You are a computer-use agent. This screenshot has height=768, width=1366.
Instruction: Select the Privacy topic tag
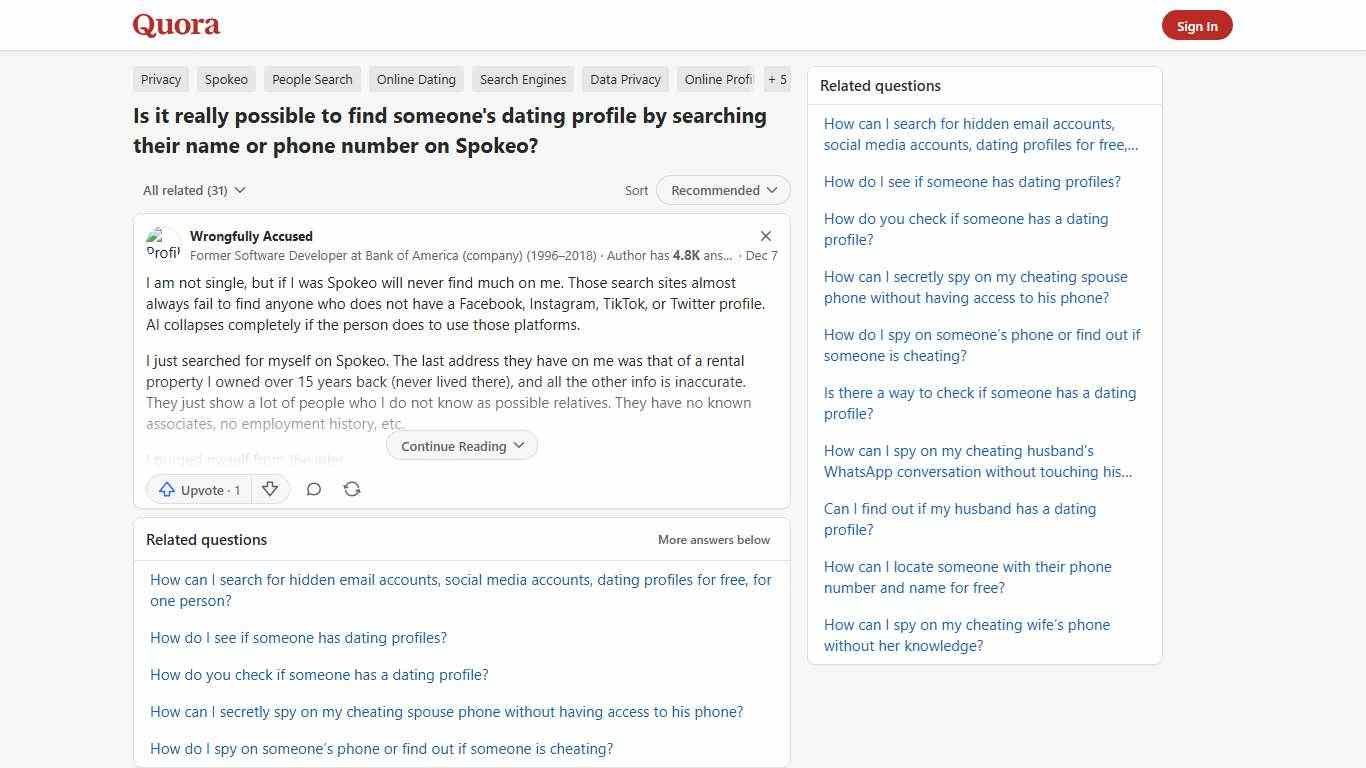point(160,79)
